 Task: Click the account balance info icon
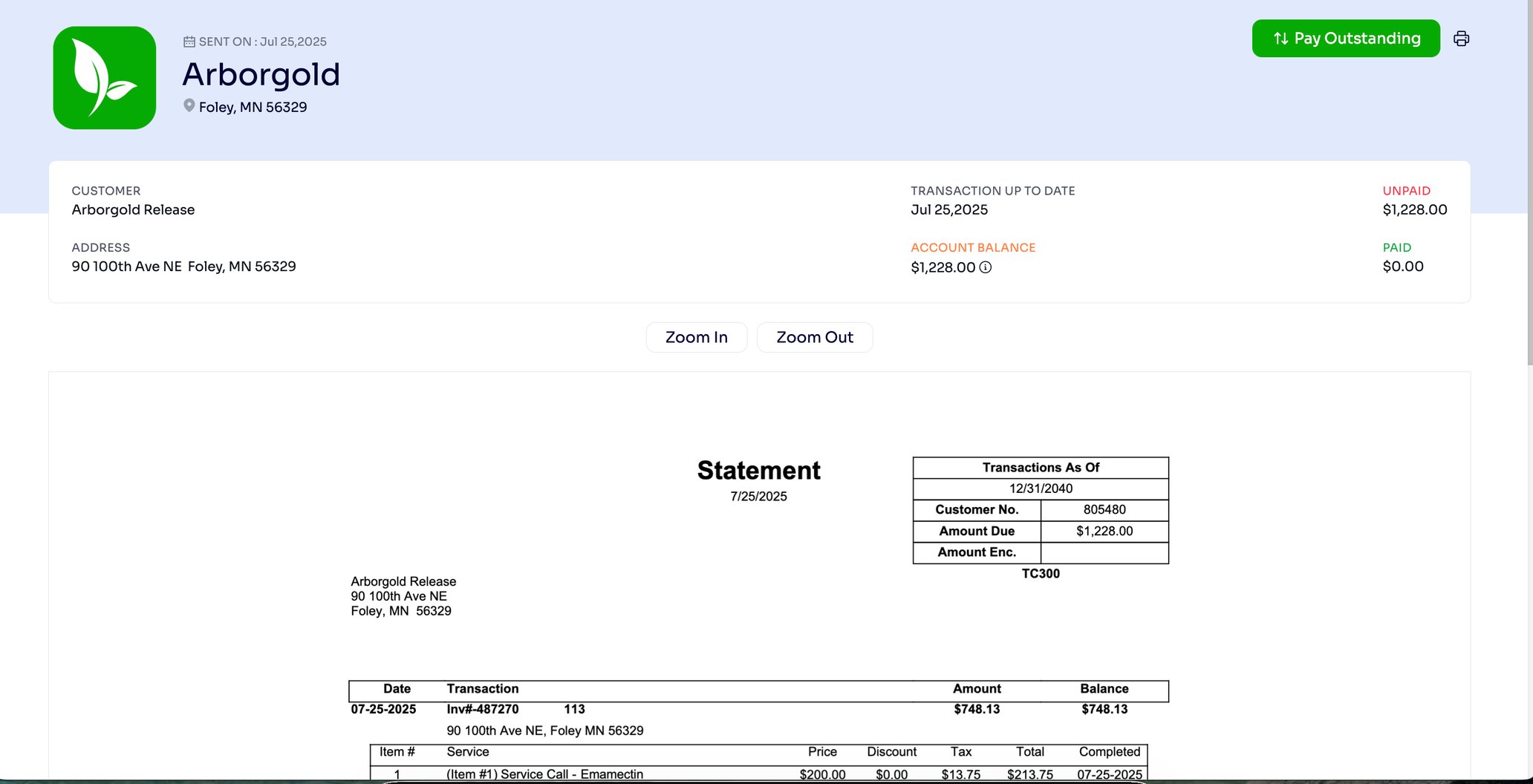tap(986, 267)
